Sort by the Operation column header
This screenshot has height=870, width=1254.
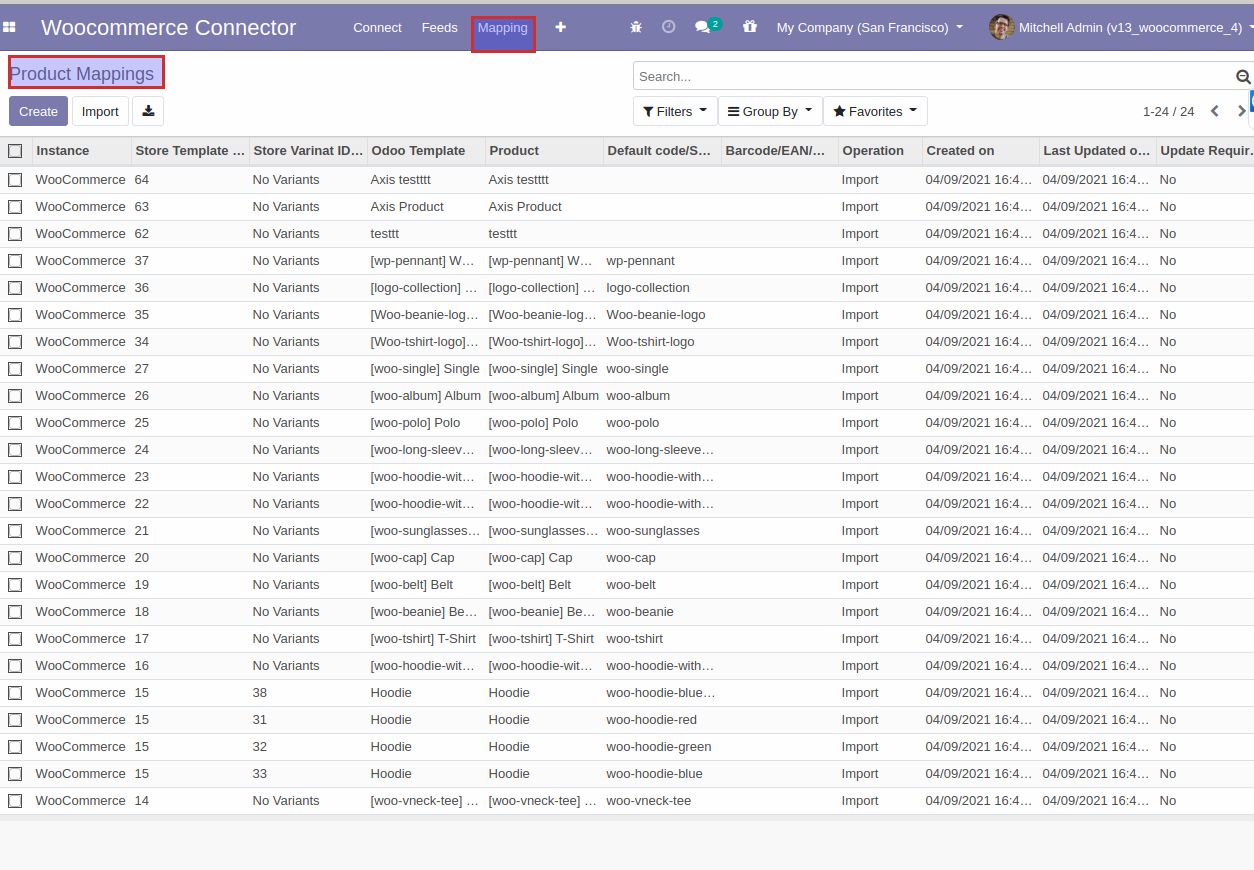click(880, 151)
